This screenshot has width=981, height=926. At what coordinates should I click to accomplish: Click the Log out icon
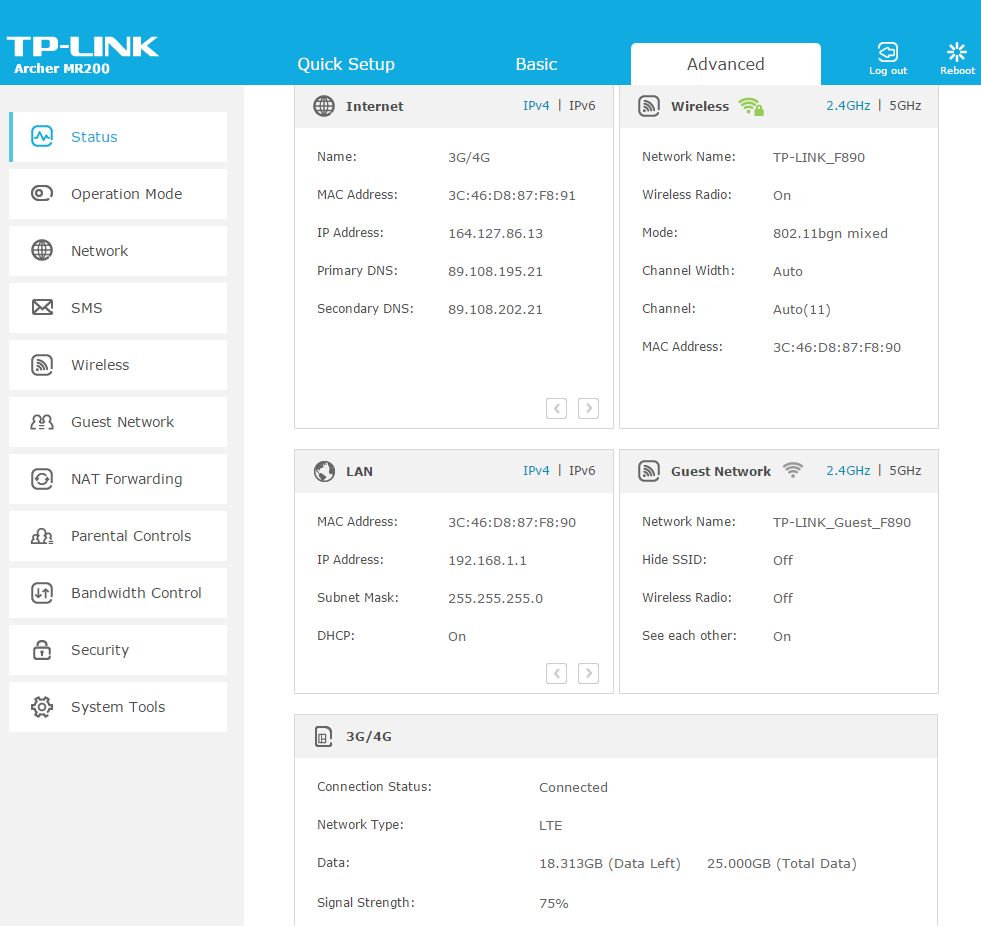(887, 52)
